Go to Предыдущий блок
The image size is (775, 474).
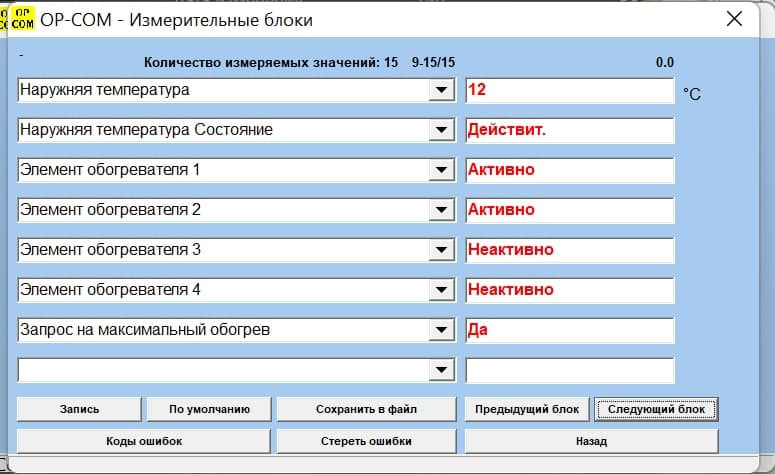click(x=527, y=409)
